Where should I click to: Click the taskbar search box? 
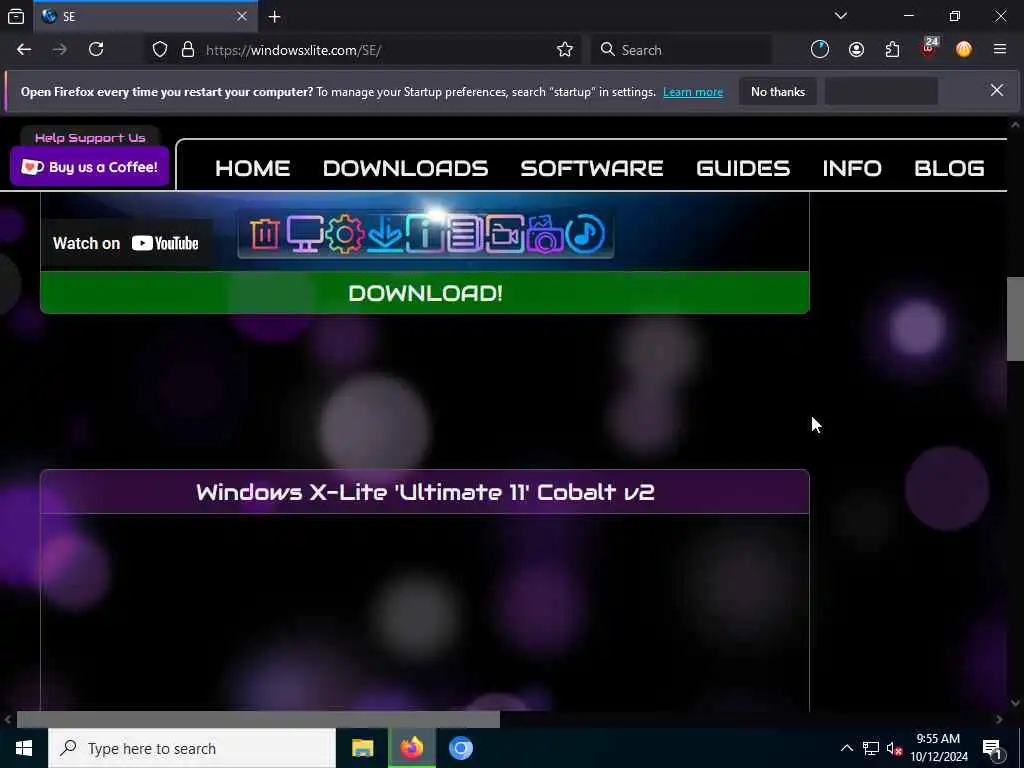pos(192,748)
